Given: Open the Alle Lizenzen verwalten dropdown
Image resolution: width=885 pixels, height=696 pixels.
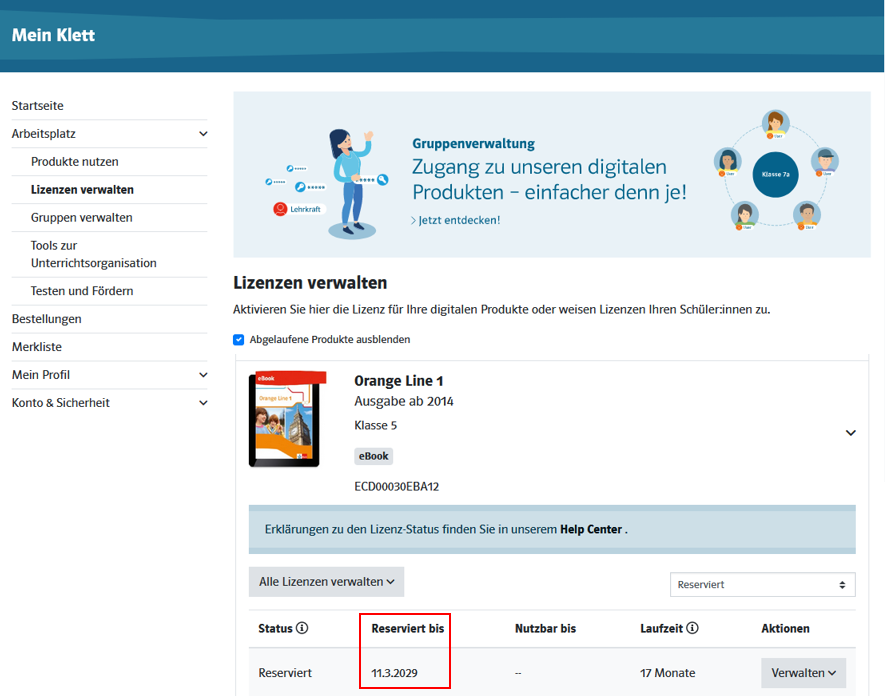Looking at the screenshot, I should [326, 581].
